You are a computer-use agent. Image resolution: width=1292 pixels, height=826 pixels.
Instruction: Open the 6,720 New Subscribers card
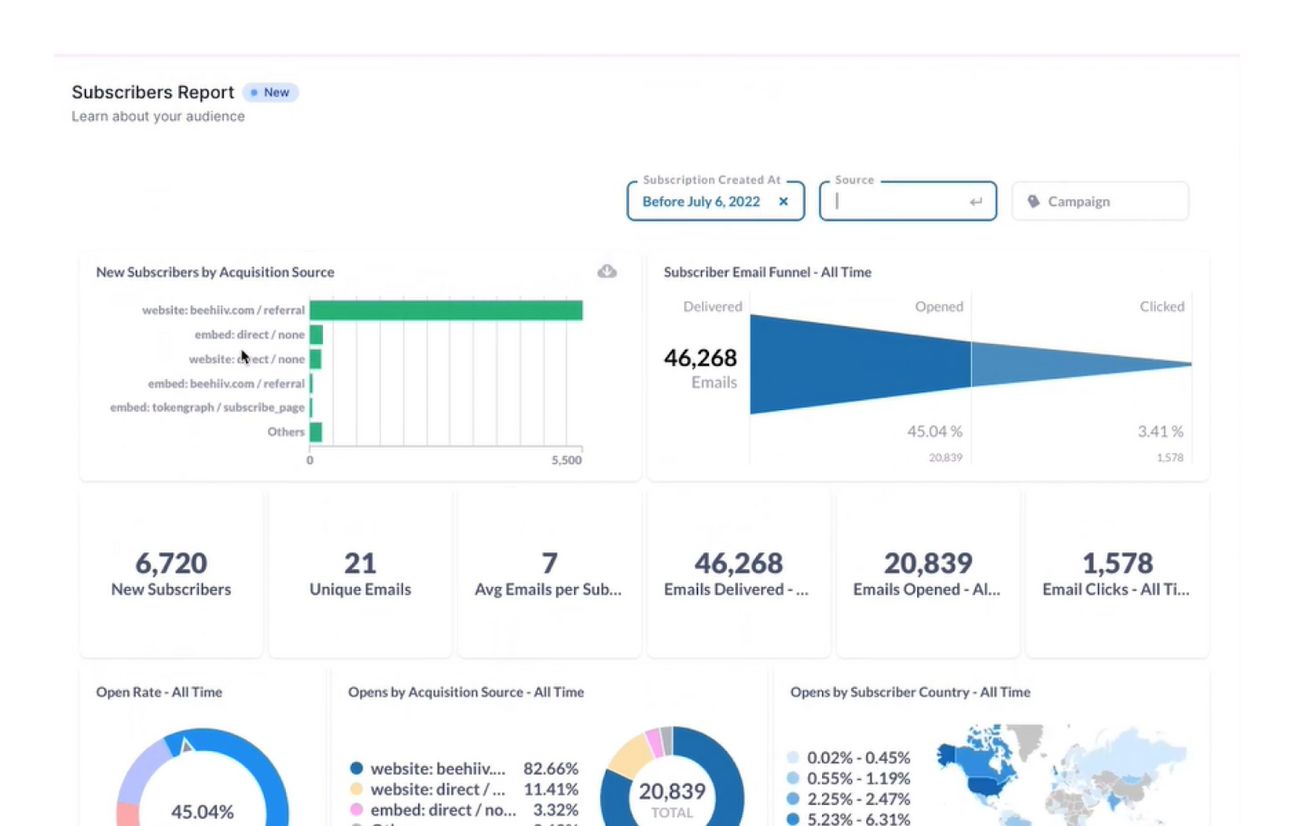(x=171, y=573)
